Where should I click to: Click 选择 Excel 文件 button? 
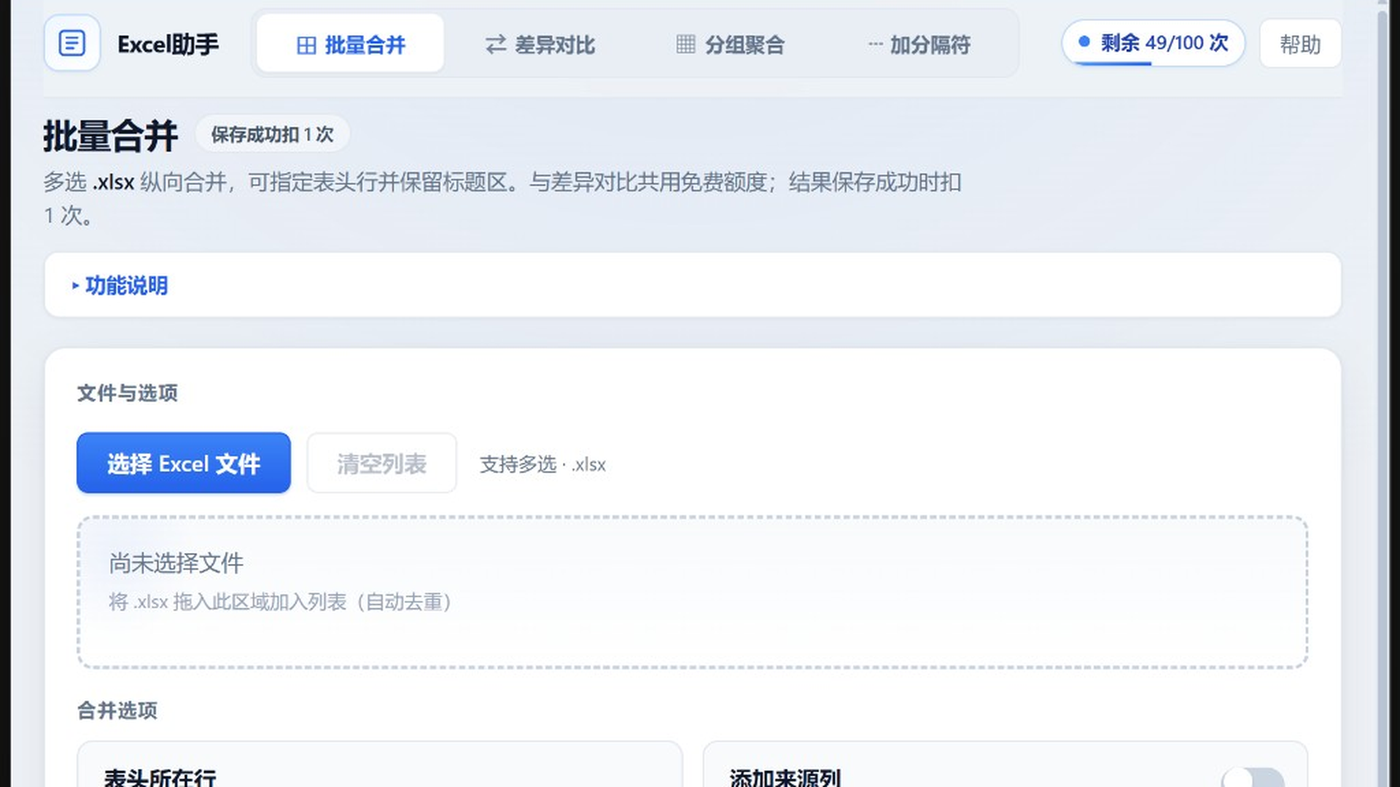(x=184, y=463)
